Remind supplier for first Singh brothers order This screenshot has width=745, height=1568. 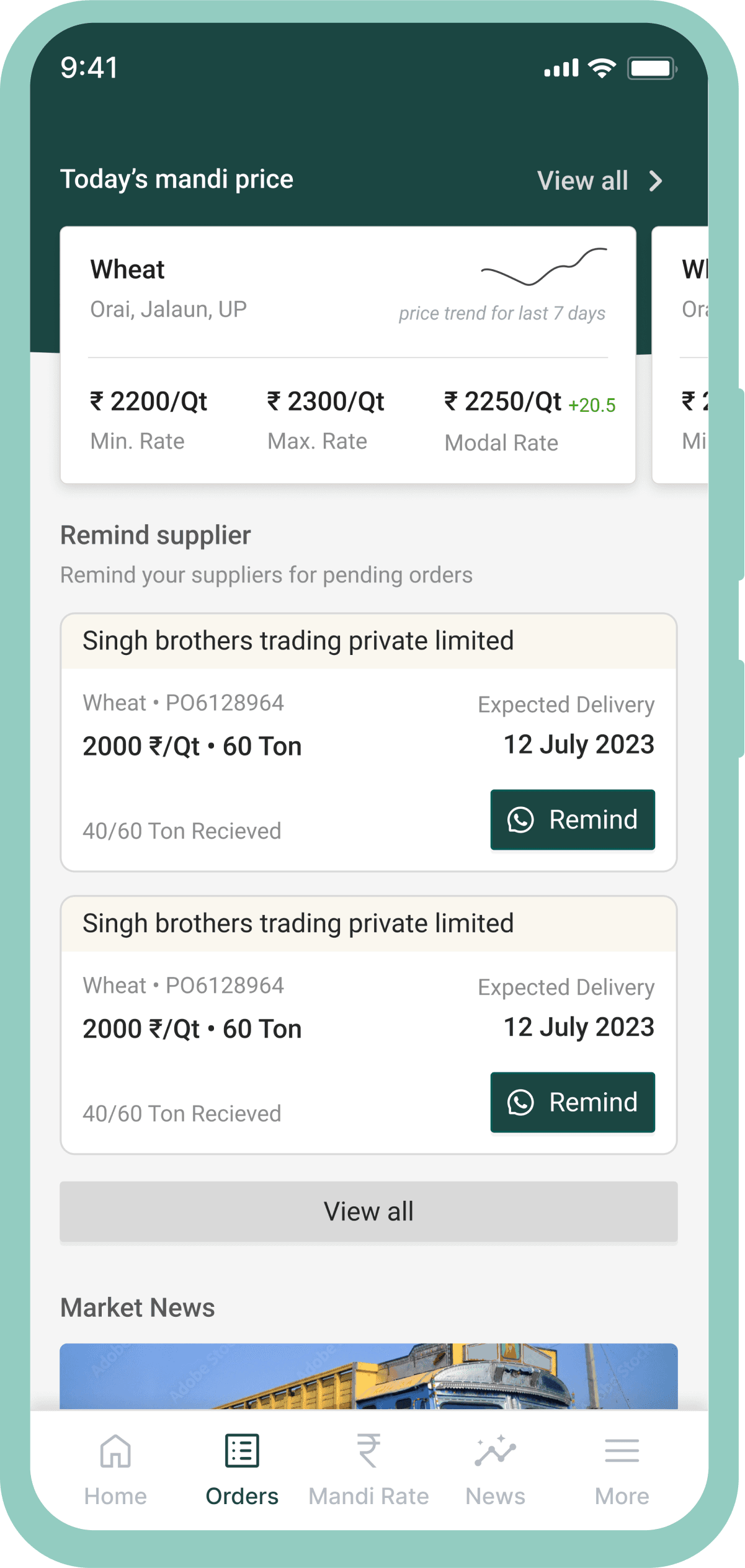click(573, 820)
